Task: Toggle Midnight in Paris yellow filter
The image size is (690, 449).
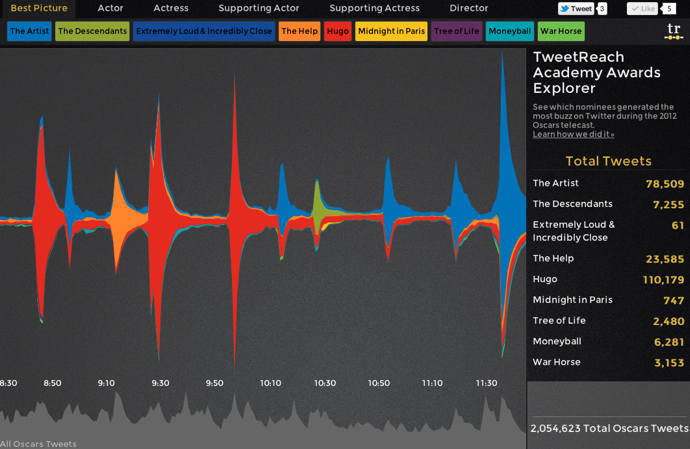Action: [391, 31]
